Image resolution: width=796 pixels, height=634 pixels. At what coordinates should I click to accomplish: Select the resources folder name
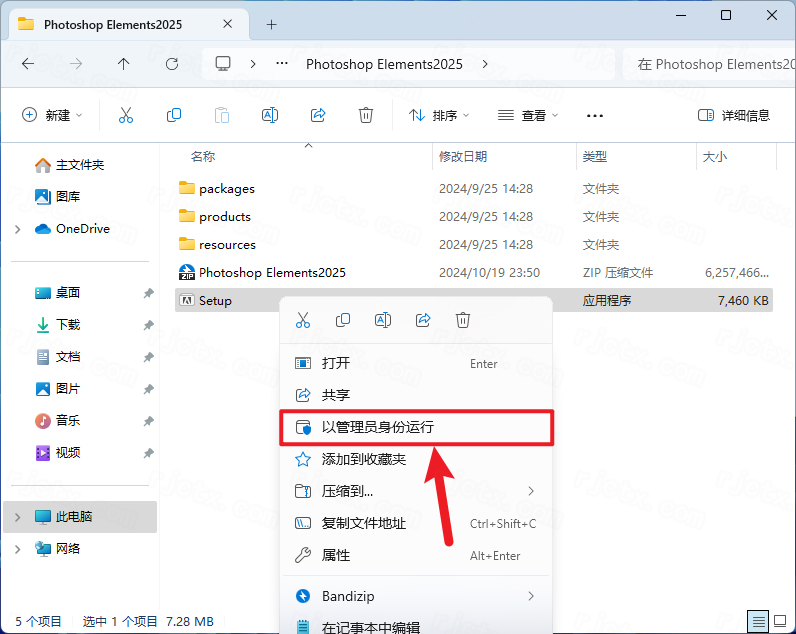(227, 245)
